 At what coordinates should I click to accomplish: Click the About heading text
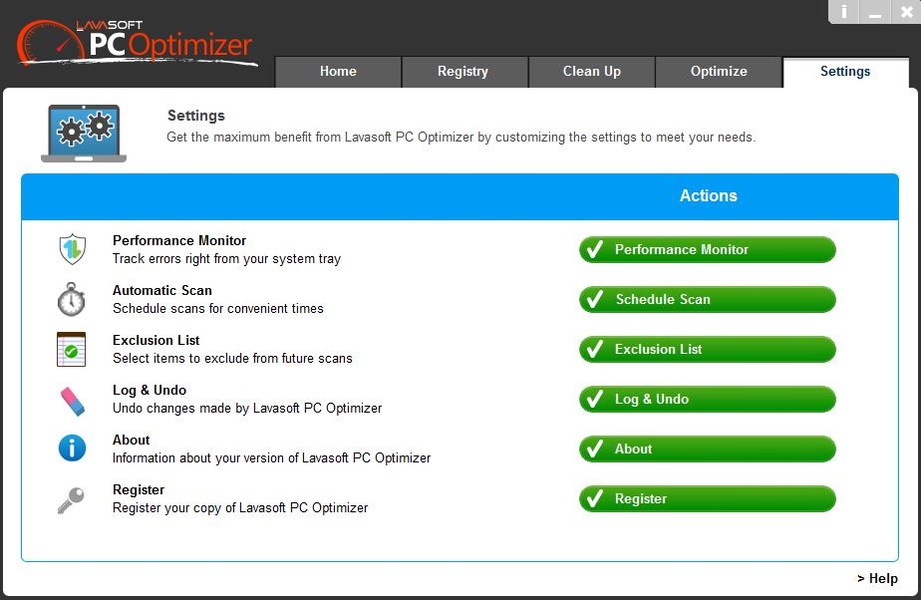click(x=131, y=440)
